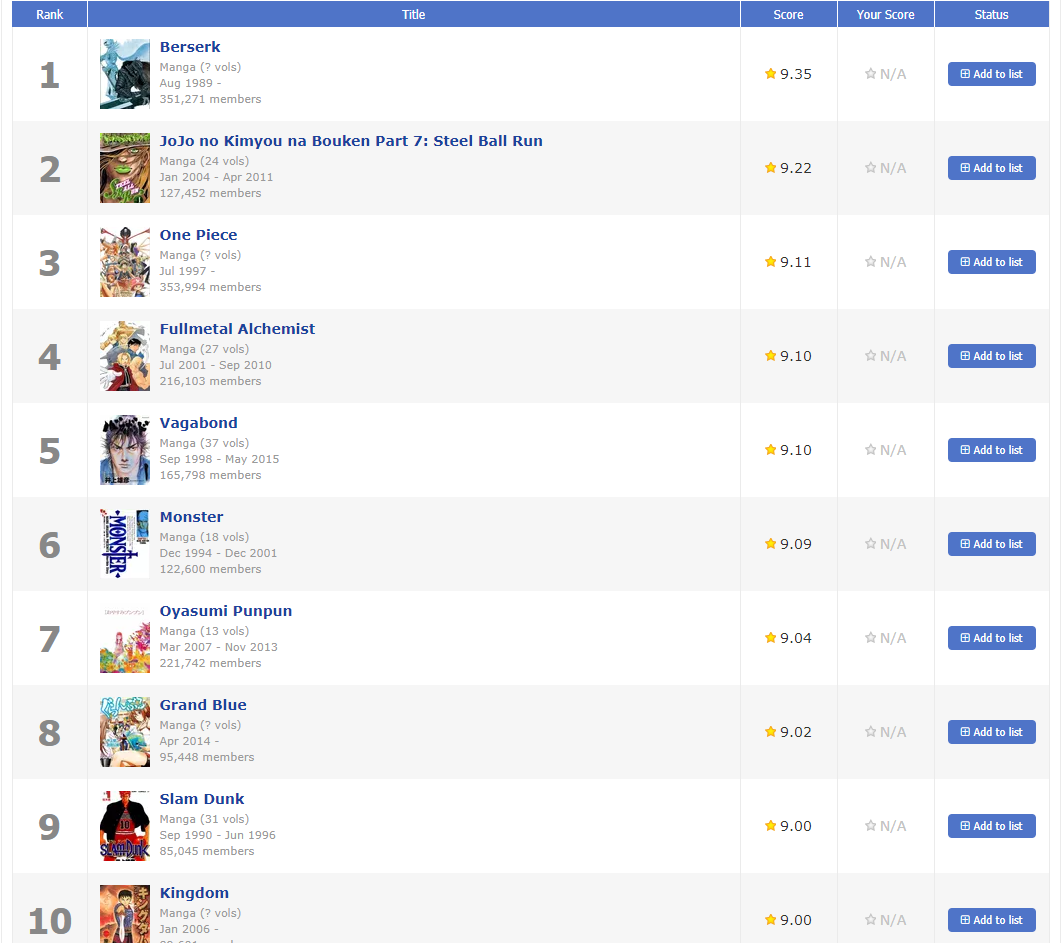The width and height of the screenshot is (1062, 943).
Task: Open the Grand Blue cover image
Action: coord(125,732)
